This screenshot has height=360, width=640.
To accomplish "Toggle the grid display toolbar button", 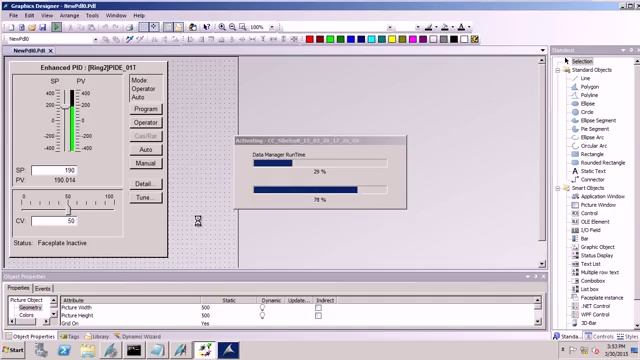I will tap(143, 27).
